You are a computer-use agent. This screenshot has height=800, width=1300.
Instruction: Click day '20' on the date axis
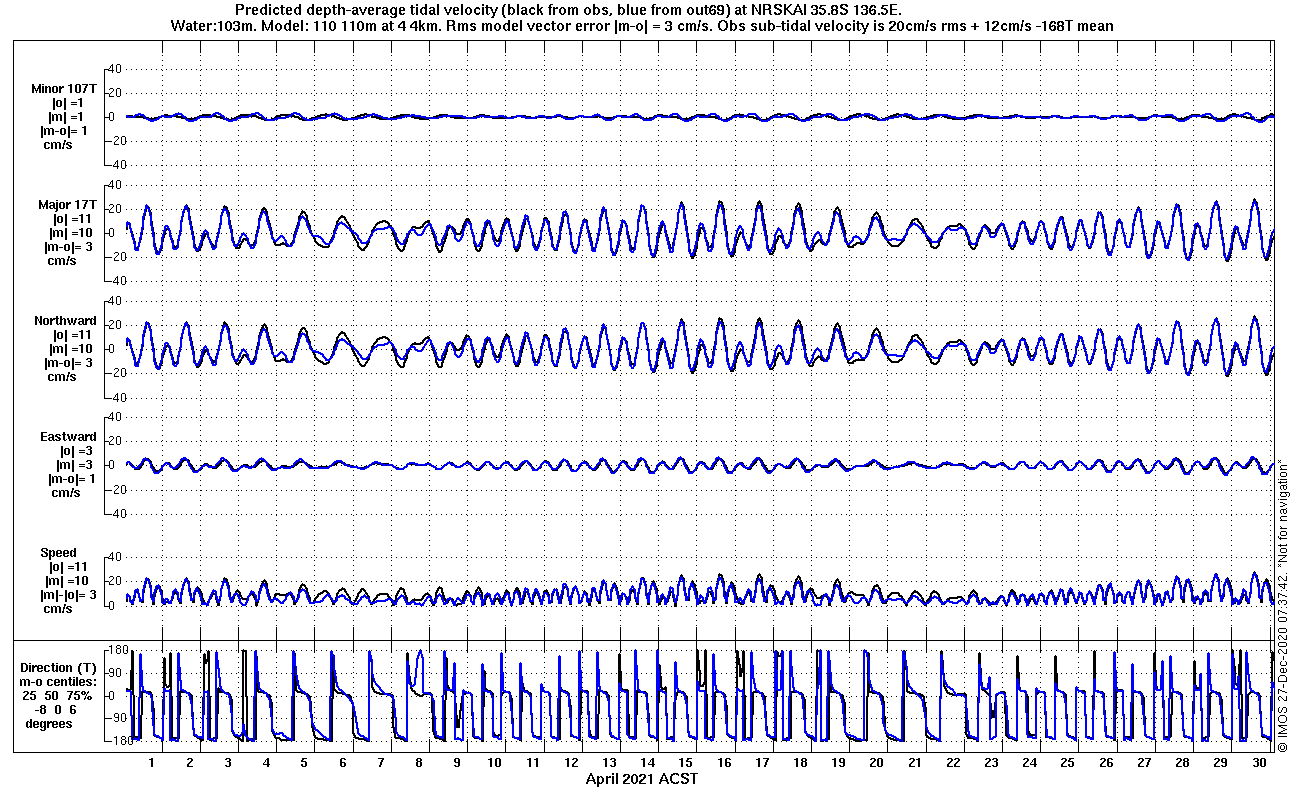(x=877, y=763)
